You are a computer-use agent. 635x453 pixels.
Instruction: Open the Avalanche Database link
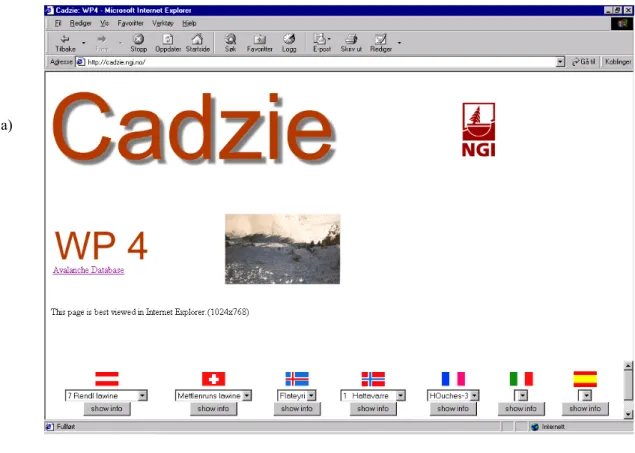click(x=88, y=270)
